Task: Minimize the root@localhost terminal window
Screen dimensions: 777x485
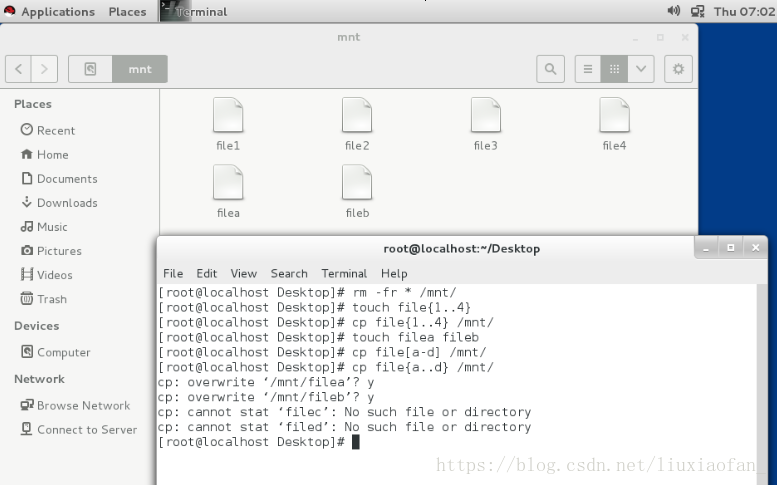Action: (706, 248)
